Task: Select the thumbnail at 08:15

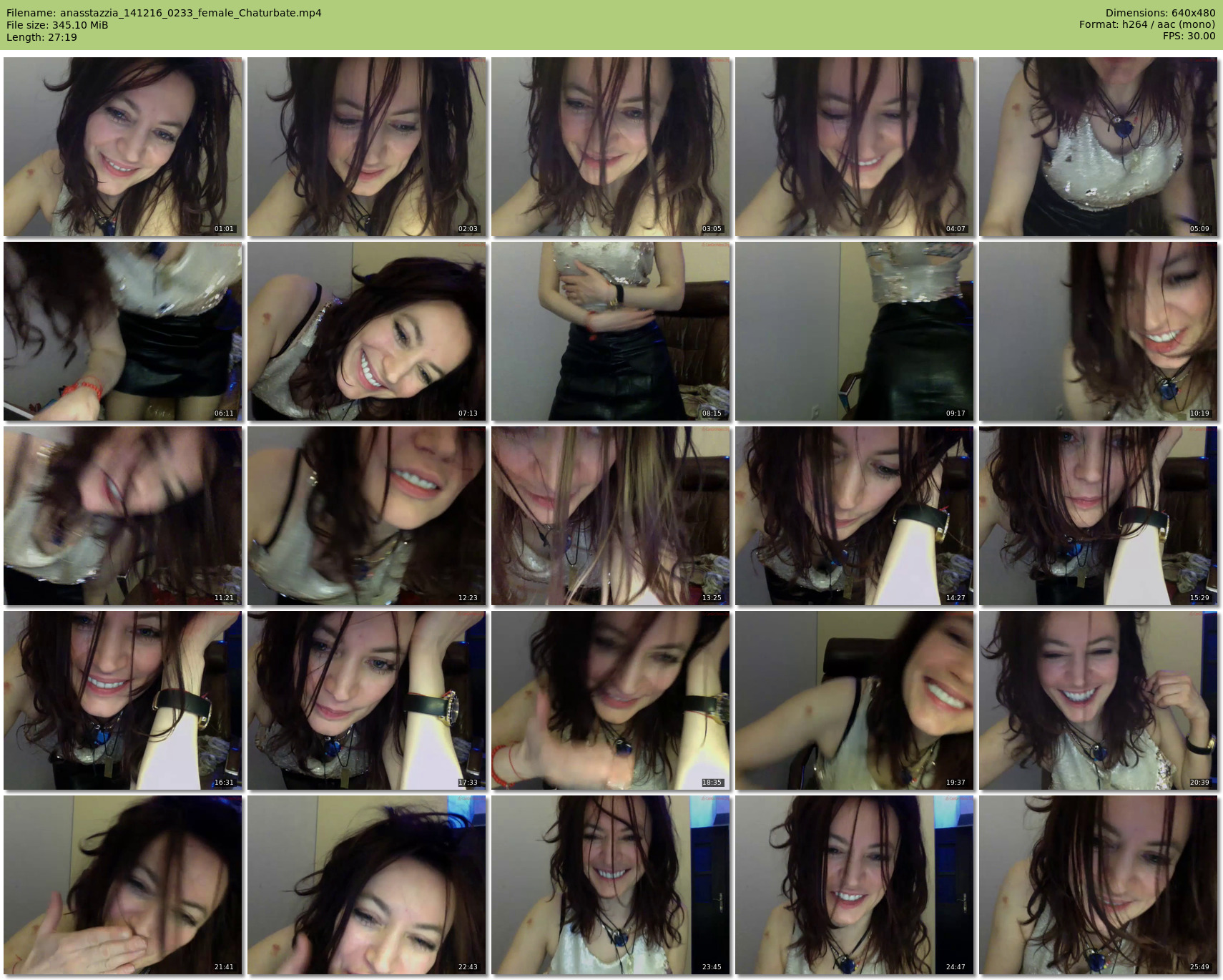Action: (610, 331)
